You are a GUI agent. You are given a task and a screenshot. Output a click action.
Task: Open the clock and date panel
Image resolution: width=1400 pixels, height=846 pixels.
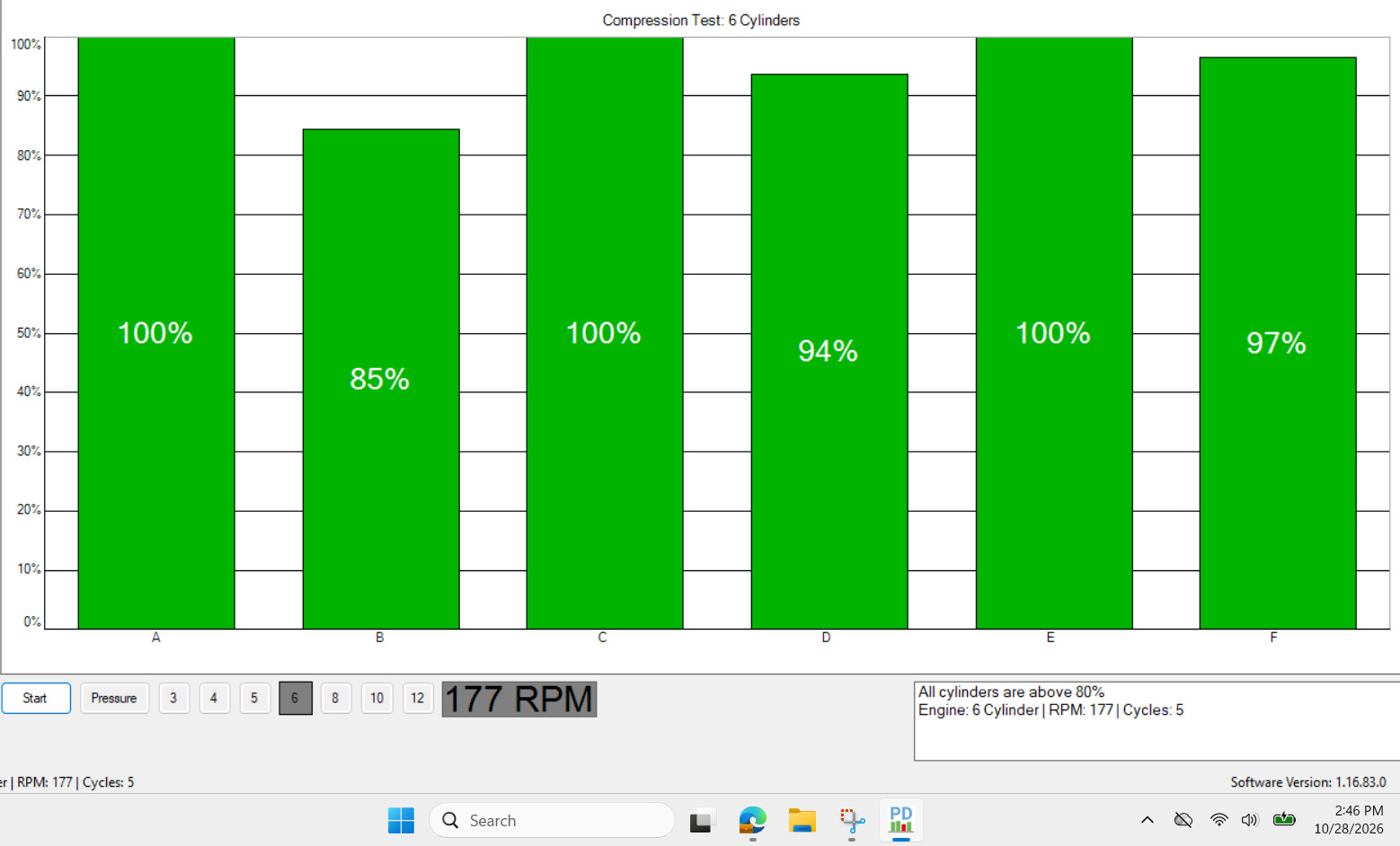(1348, 820)
